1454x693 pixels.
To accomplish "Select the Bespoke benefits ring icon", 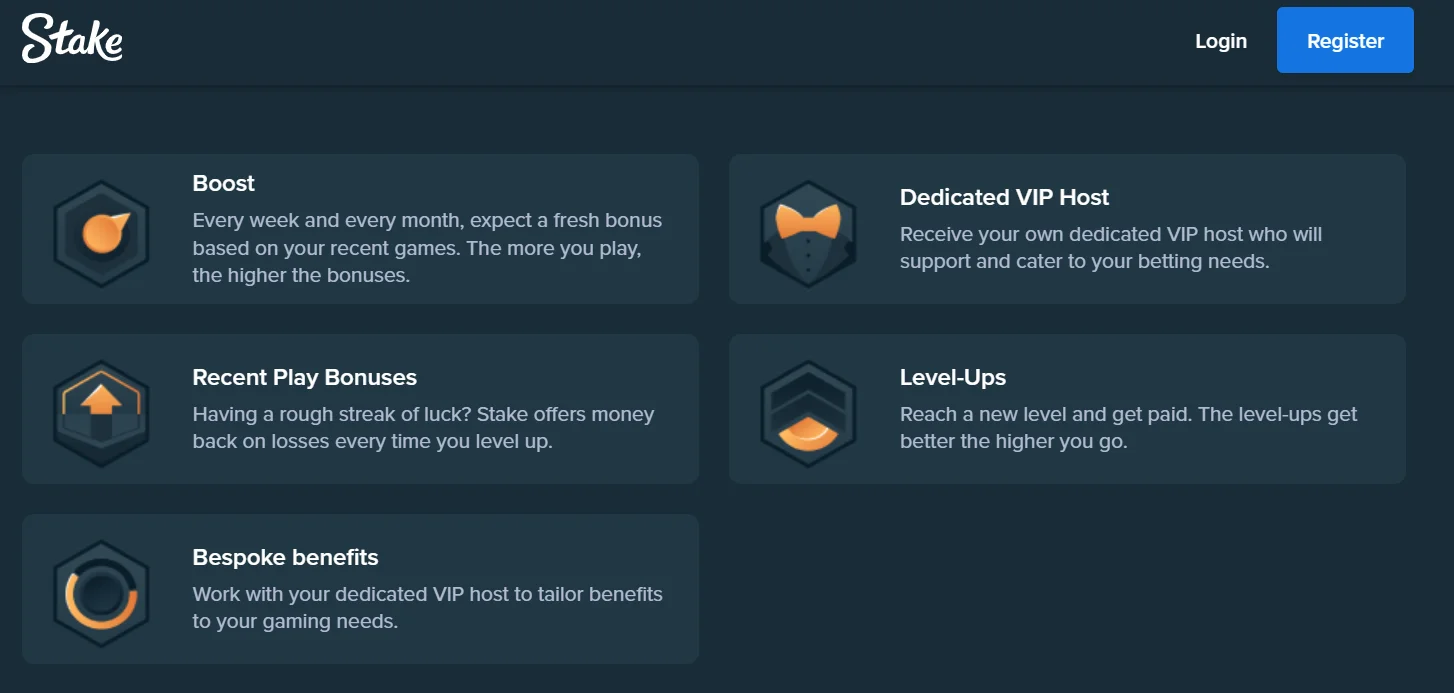I will 101,589.
